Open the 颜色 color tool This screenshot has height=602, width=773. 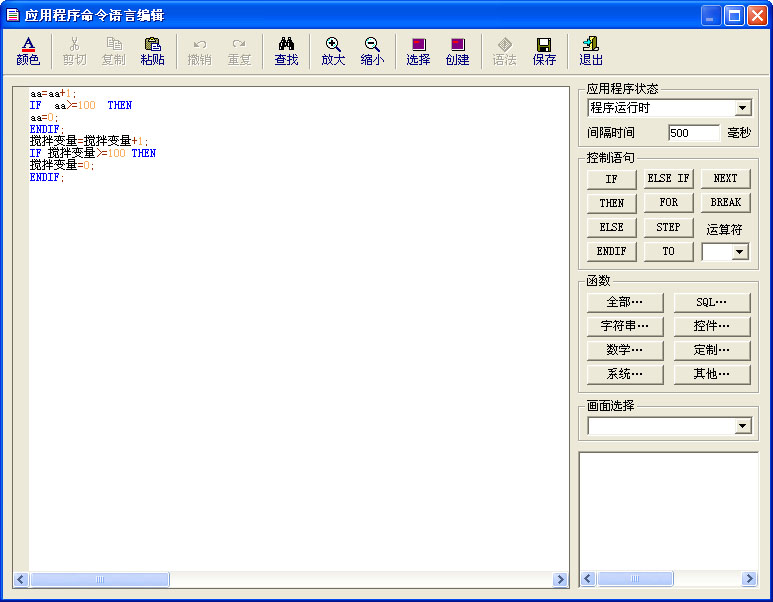[x=28, y=51]
